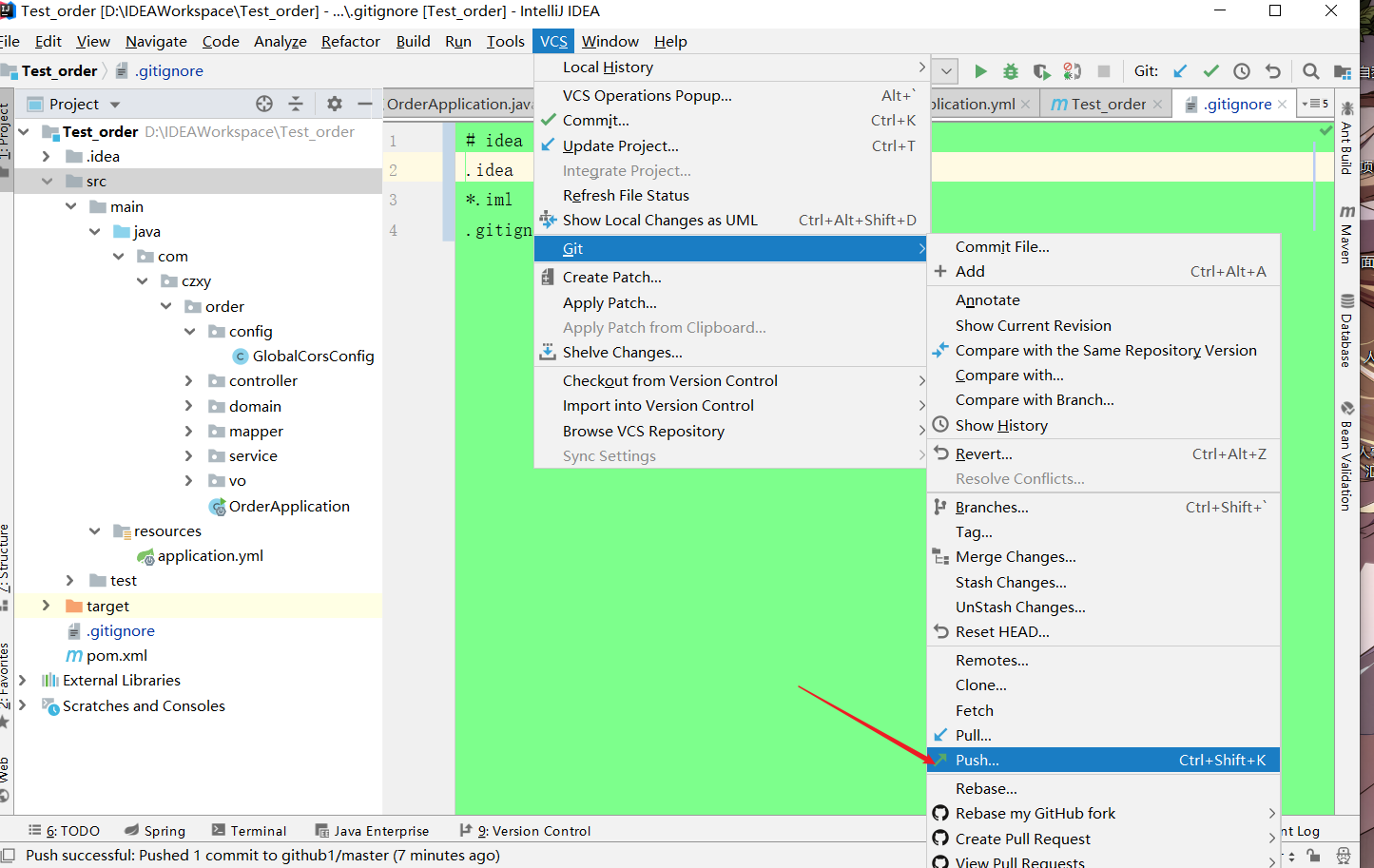Viewport: 1374px width, 868px height.
Task: Click the Debug bug icon
Action: point(1011,71)
